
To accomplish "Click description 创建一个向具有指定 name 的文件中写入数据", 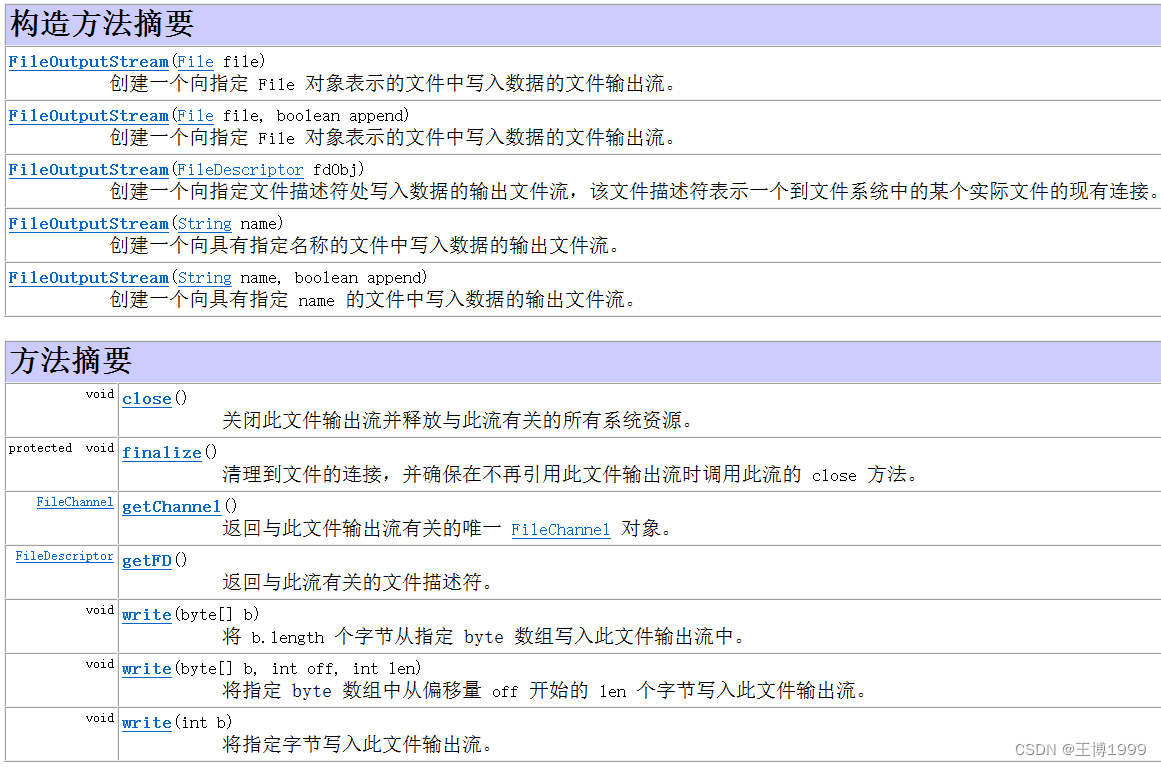I will [x=373, y=300].
